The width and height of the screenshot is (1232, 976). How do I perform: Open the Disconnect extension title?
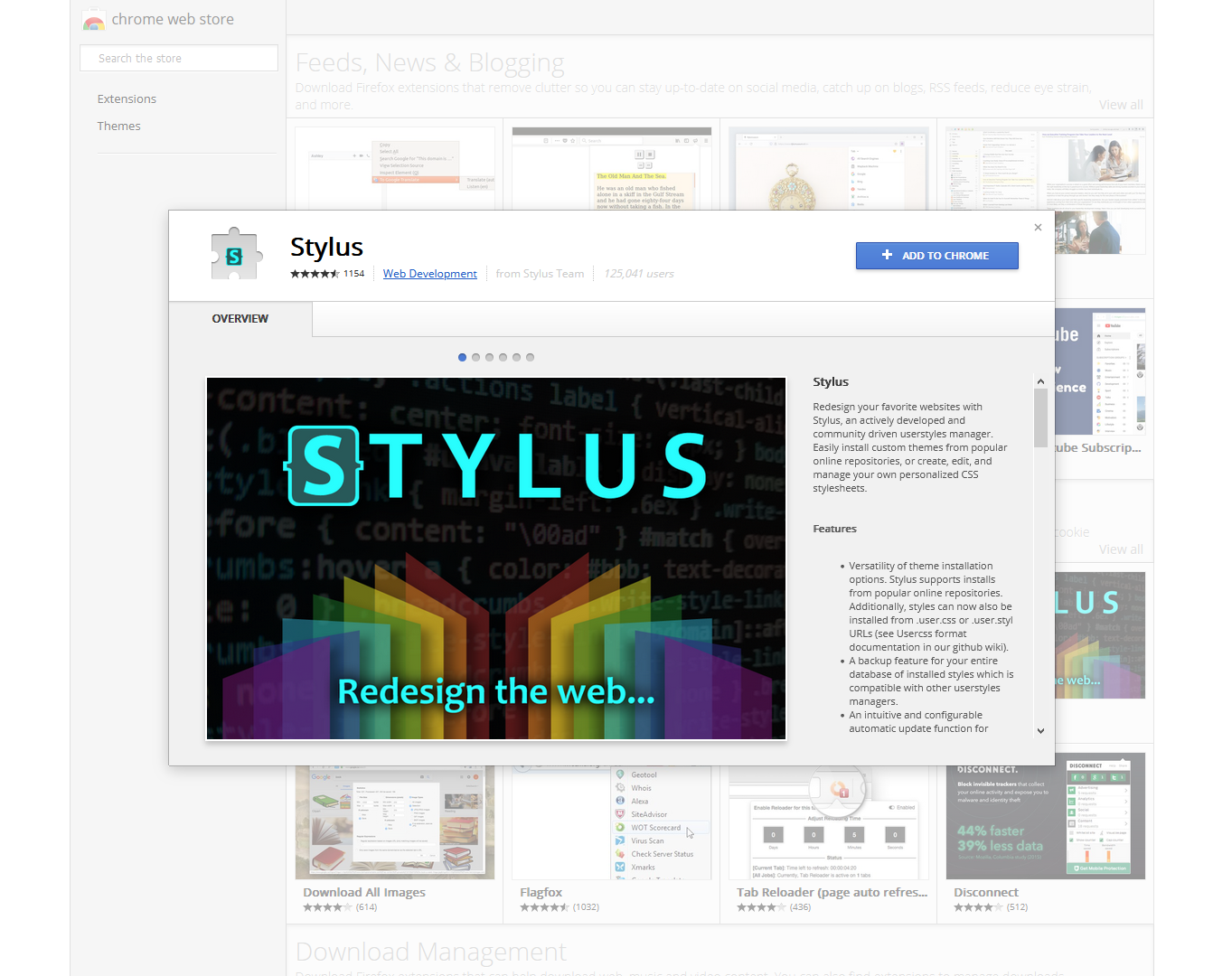986,893
